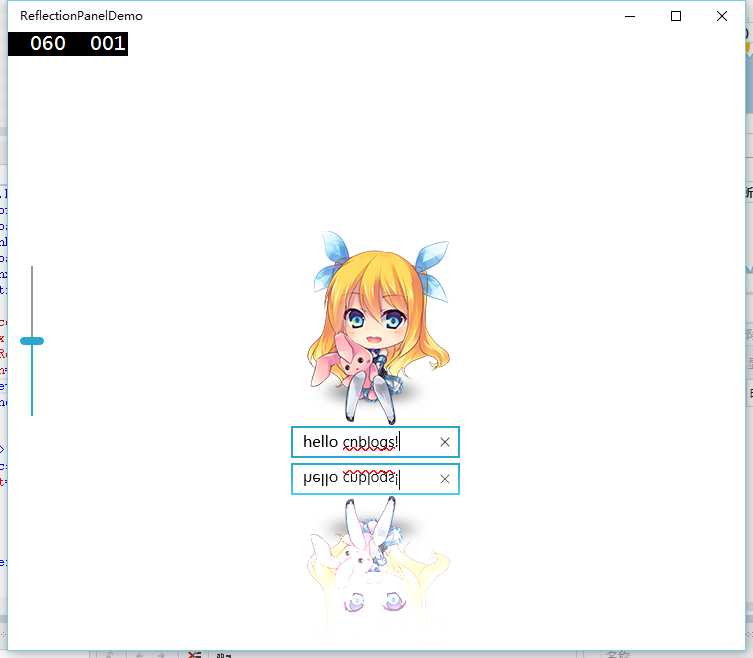This screenshot has height=658, width=753.
Task: Click the 'hello cnblogs!' text input field
Action: click(375, 442)
